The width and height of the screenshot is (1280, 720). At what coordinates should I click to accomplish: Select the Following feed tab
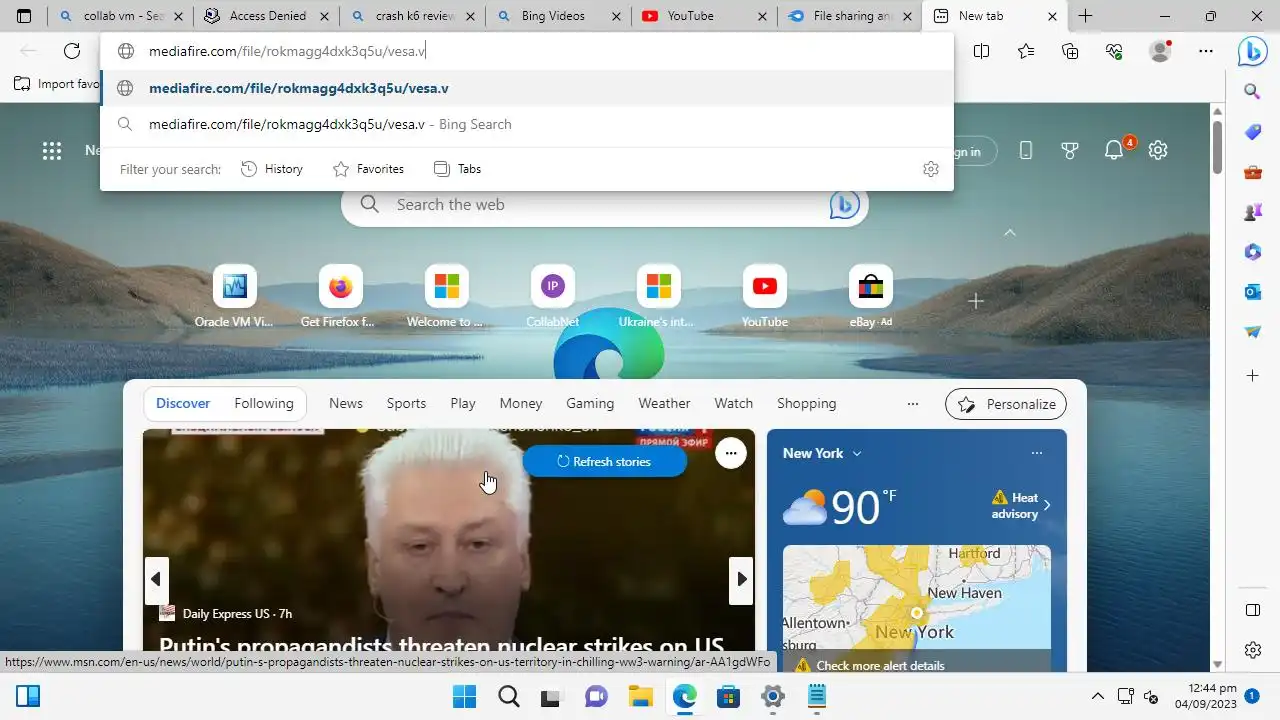point(264,404)
